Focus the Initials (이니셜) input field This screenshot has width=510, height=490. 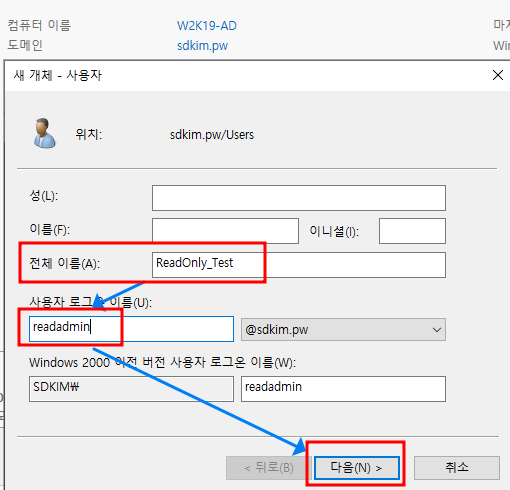pyautogui.click(x=412, y=231)
